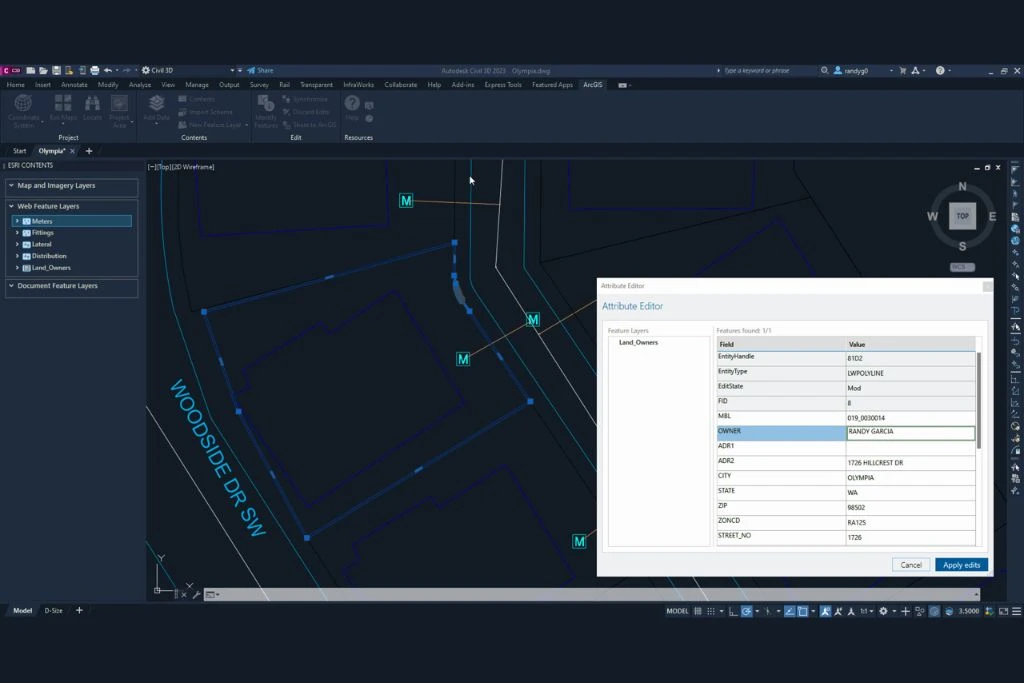Toggle Clean Screen icon in status bar
The width and height of the screenshot is (1024, 683).
point(1003,611)
